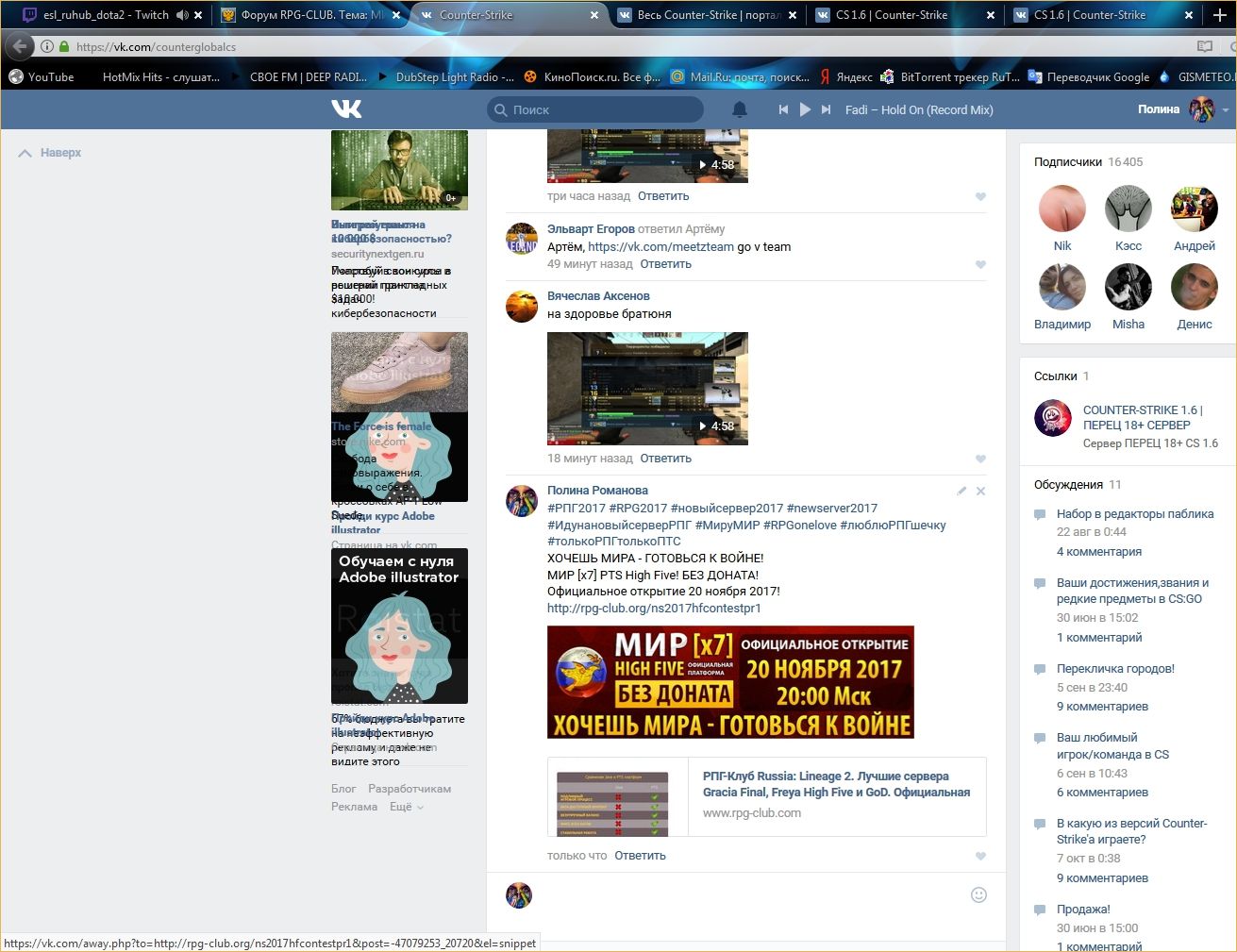Image resolution: width=1237 pixels, height=952 pixels.
Task: Open the emoji picker smiley
Action: (978, 894)
